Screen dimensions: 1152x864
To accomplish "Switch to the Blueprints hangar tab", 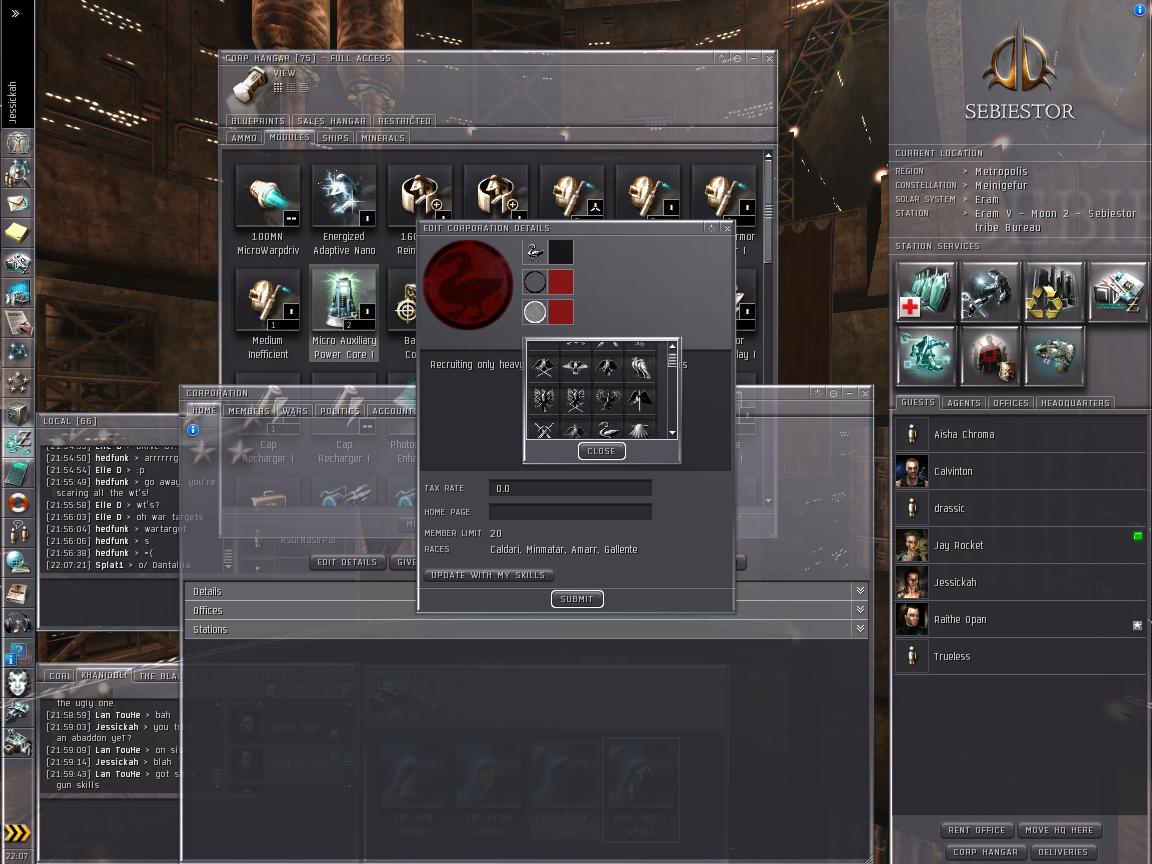I will [258, 120].
